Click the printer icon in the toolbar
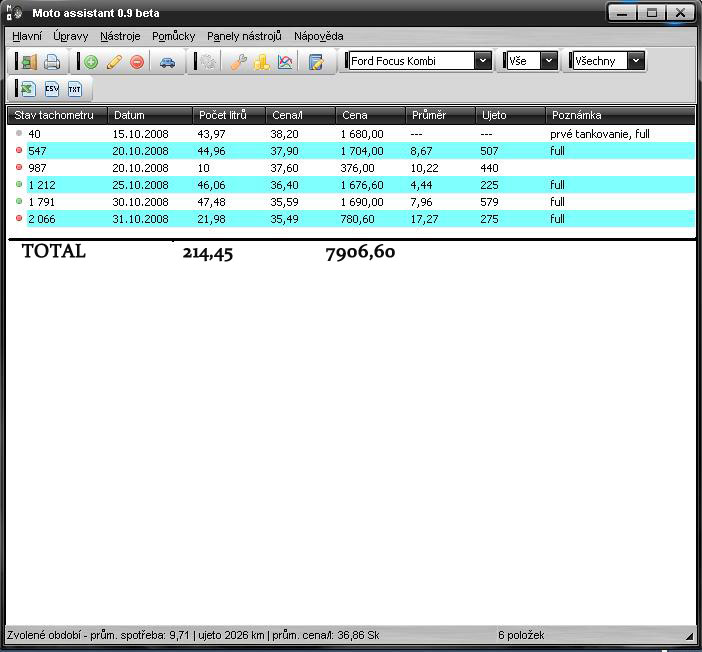The width and height of the screenshot is (702, 652). click(52, 62)
